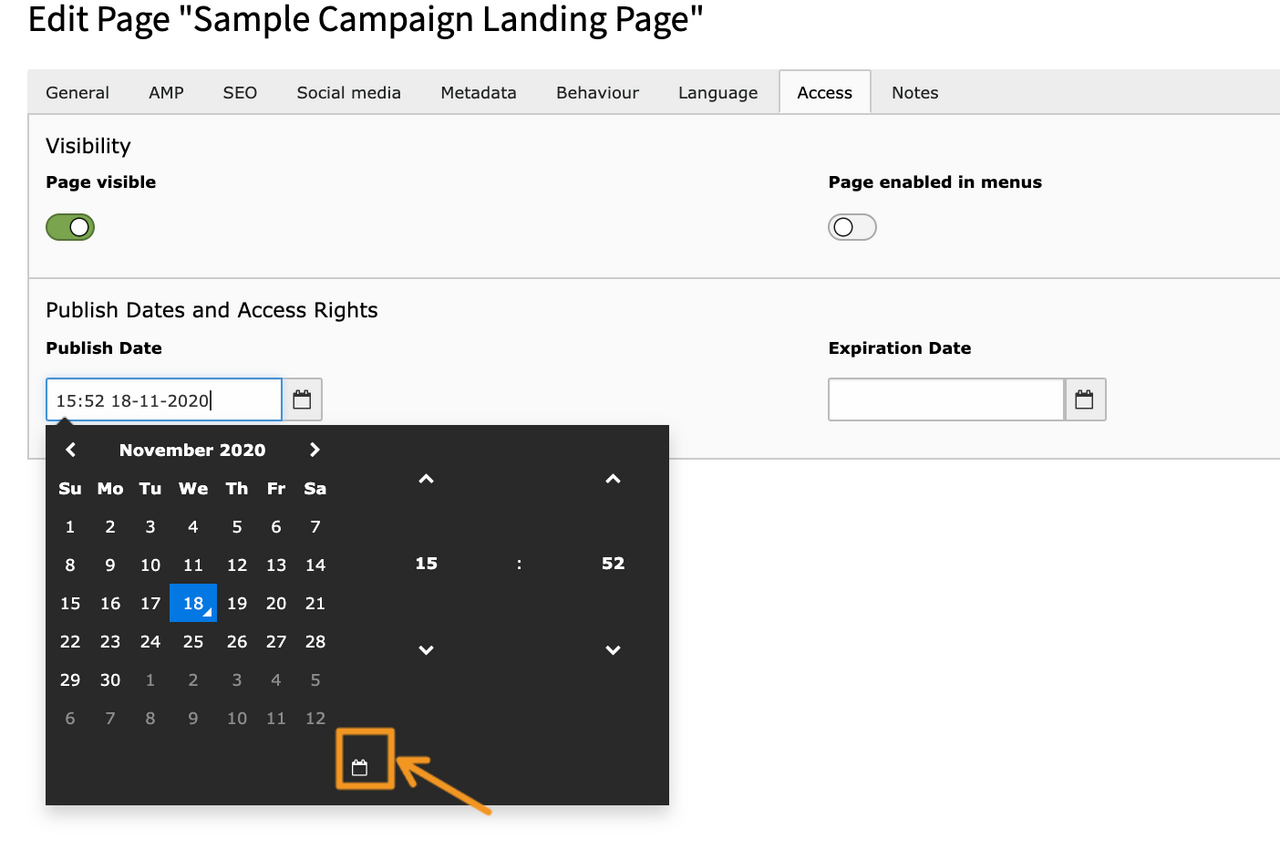Screen dimensions: 1280x850
Task: Go to next month in calendar
Action: 314,449
